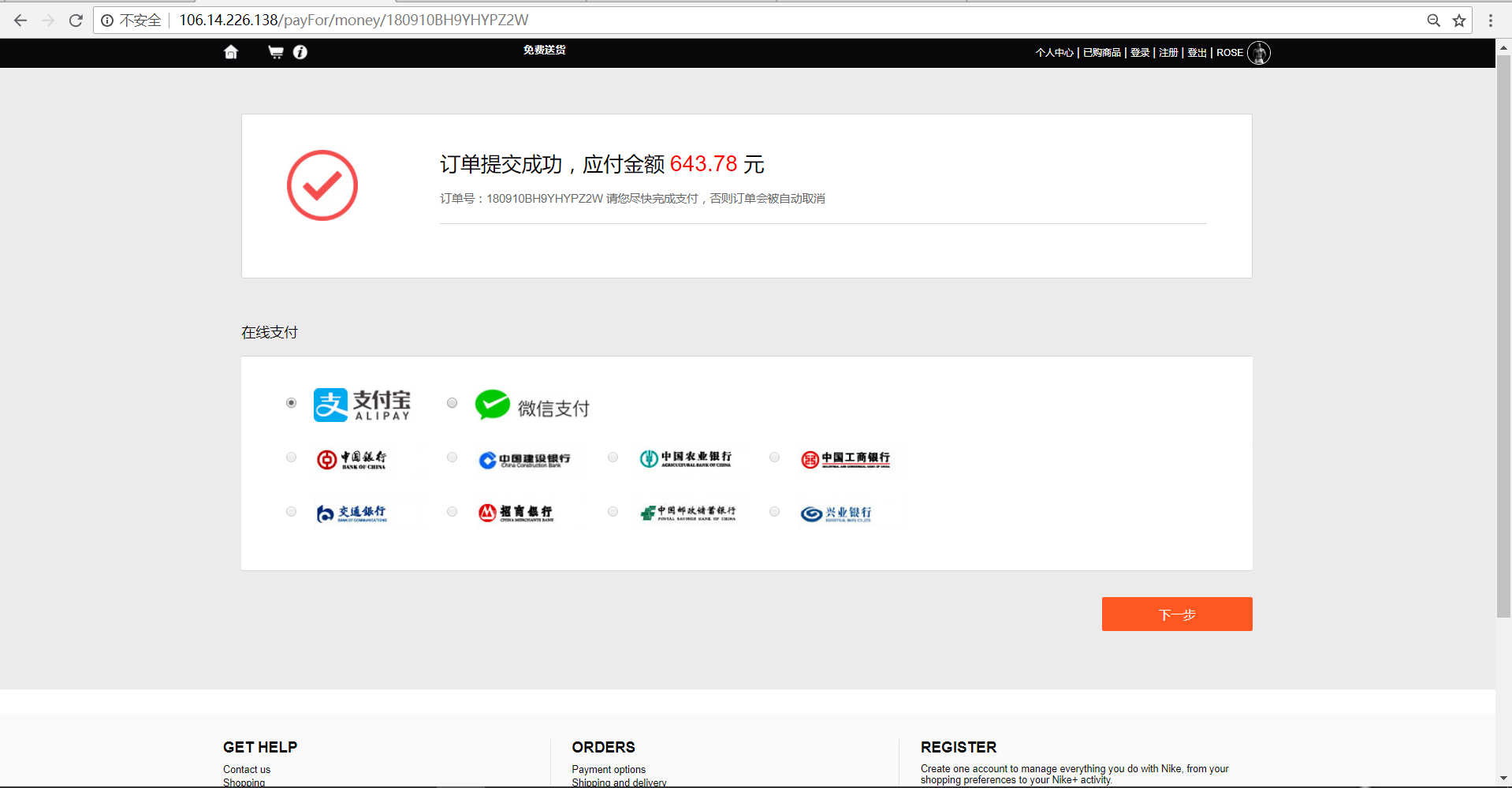Click the info icon in header
The image size is (1512, 788).
pyautogui.click(x=300, y=52)
